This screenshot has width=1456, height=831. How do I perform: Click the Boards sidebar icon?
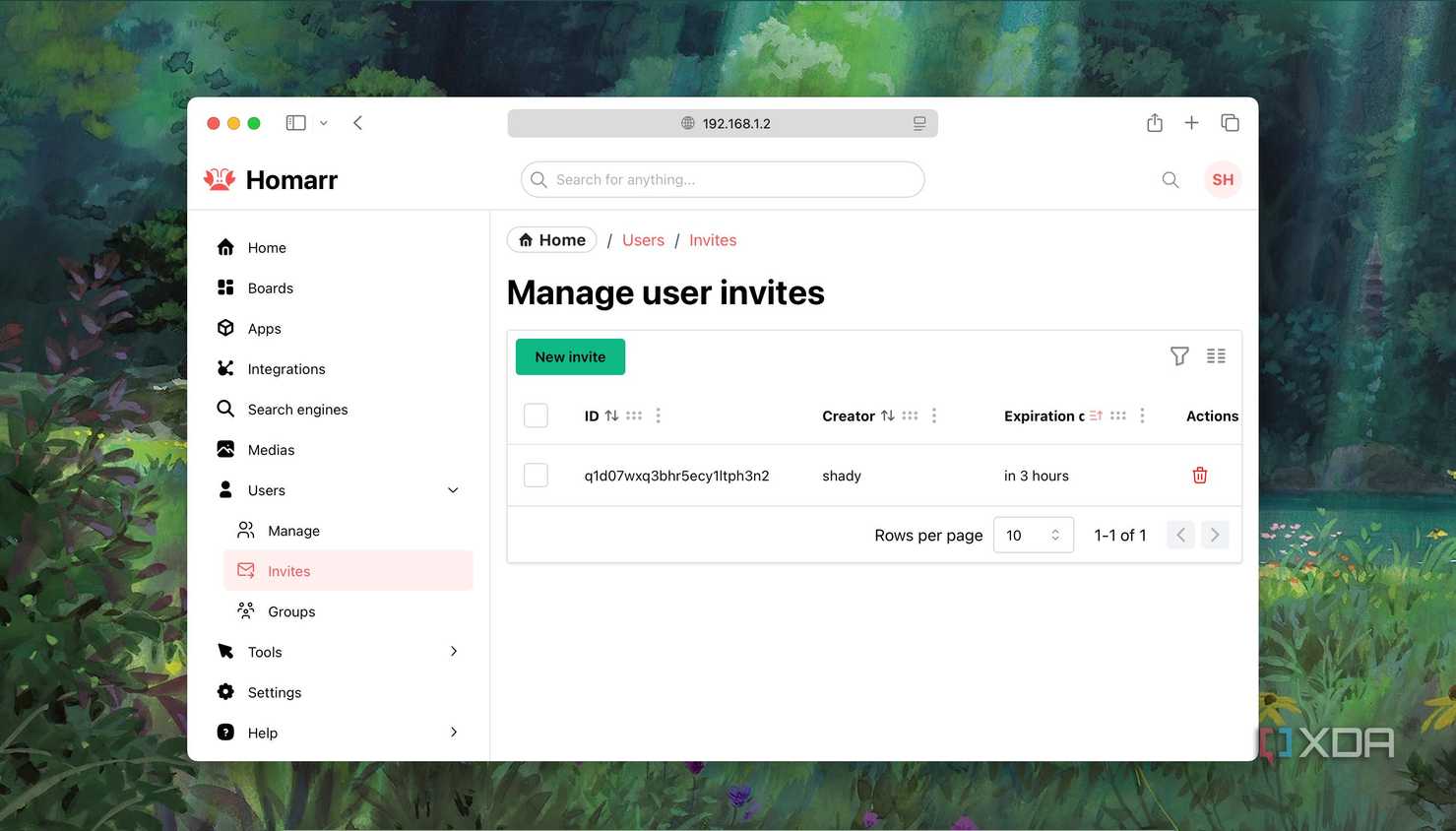225,288
